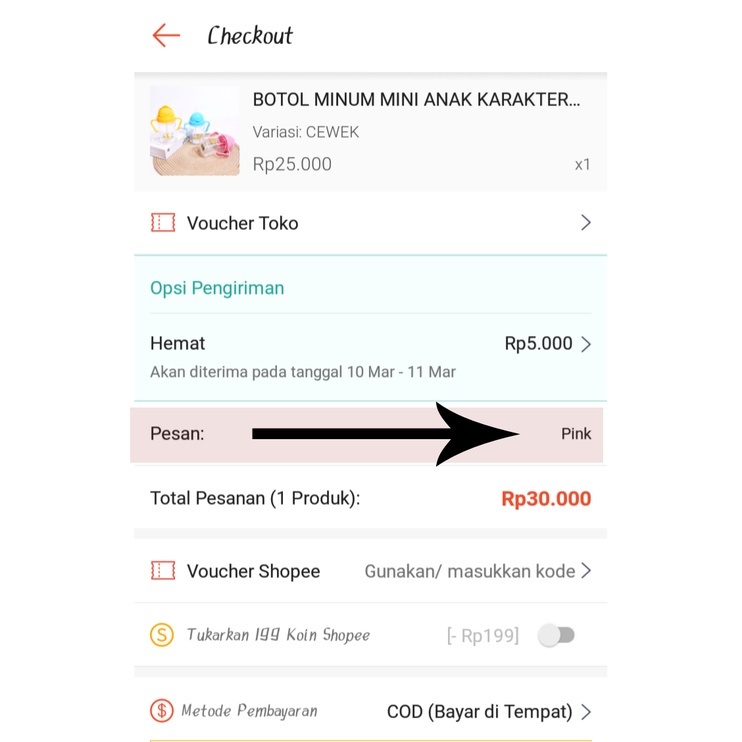This screenshot has height=742, width=742.
Task: Open shipping options via Rp5.000 chevron
Action: pos(586,344)
